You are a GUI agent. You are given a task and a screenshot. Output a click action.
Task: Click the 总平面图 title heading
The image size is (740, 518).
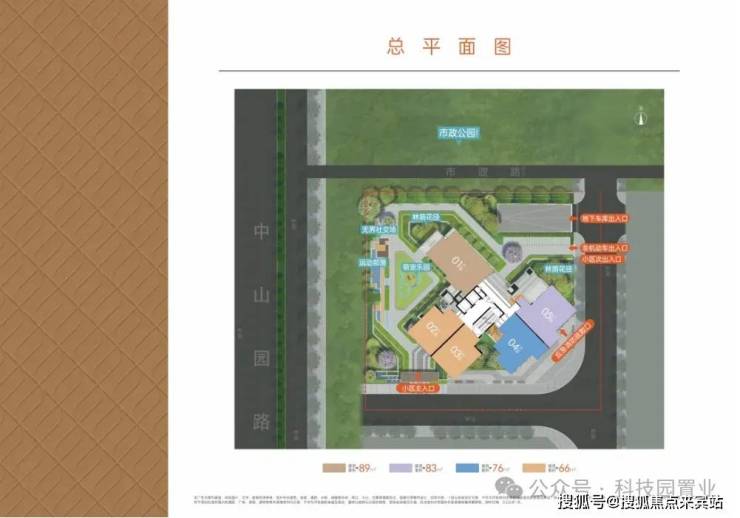pos(449,47)
